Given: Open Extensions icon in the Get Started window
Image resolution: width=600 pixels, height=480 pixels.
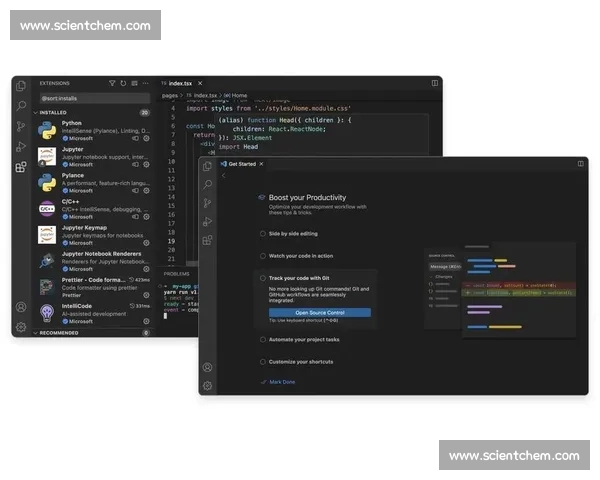Looking at the screenshot, I should pyautogui.click(x=207, y=240).
